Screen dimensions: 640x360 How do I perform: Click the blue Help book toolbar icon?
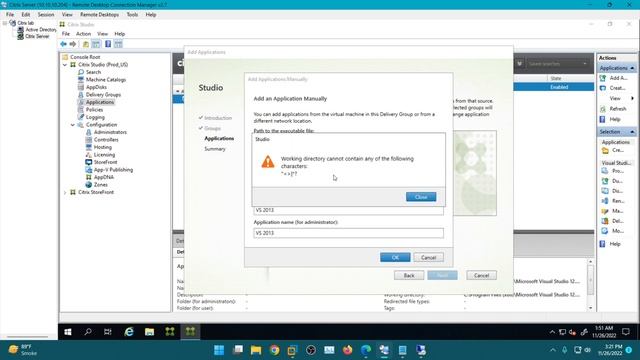pyautogui.click(x=108, y=44)
